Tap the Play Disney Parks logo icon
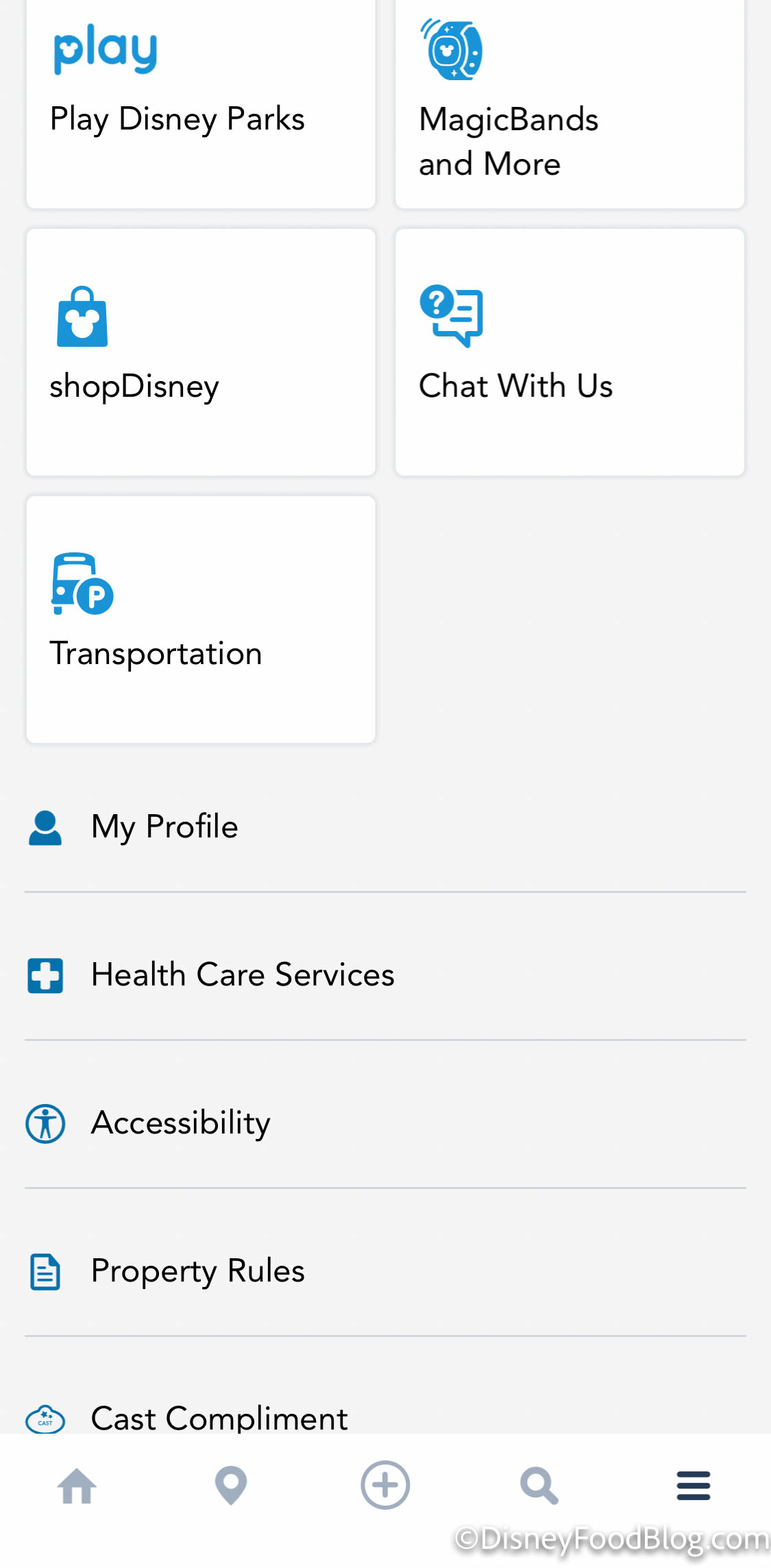The width and height of the screenshot is (771, 1568). coord(106,49)
